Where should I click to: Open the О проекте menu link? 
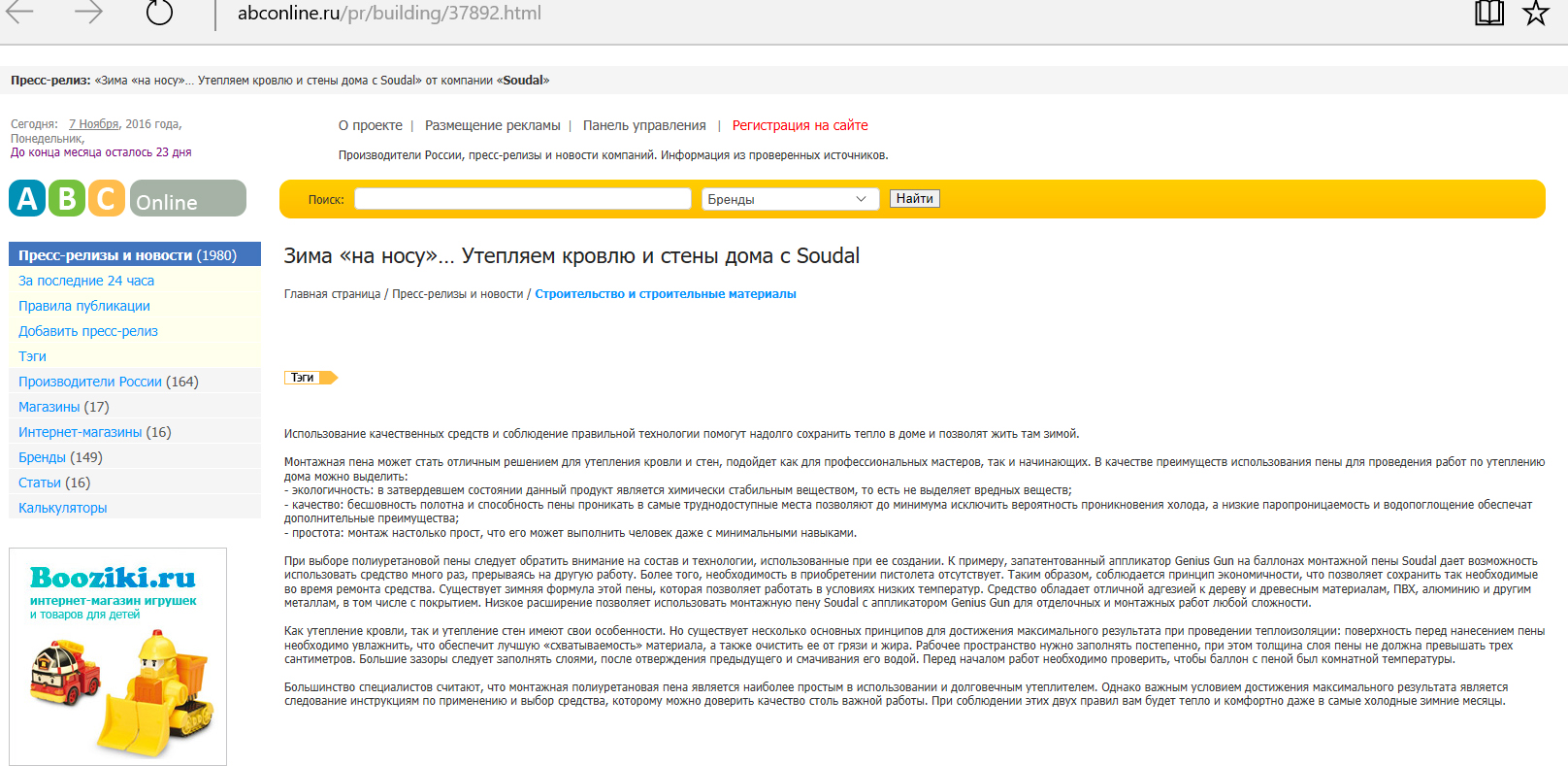tap(371, 125)
